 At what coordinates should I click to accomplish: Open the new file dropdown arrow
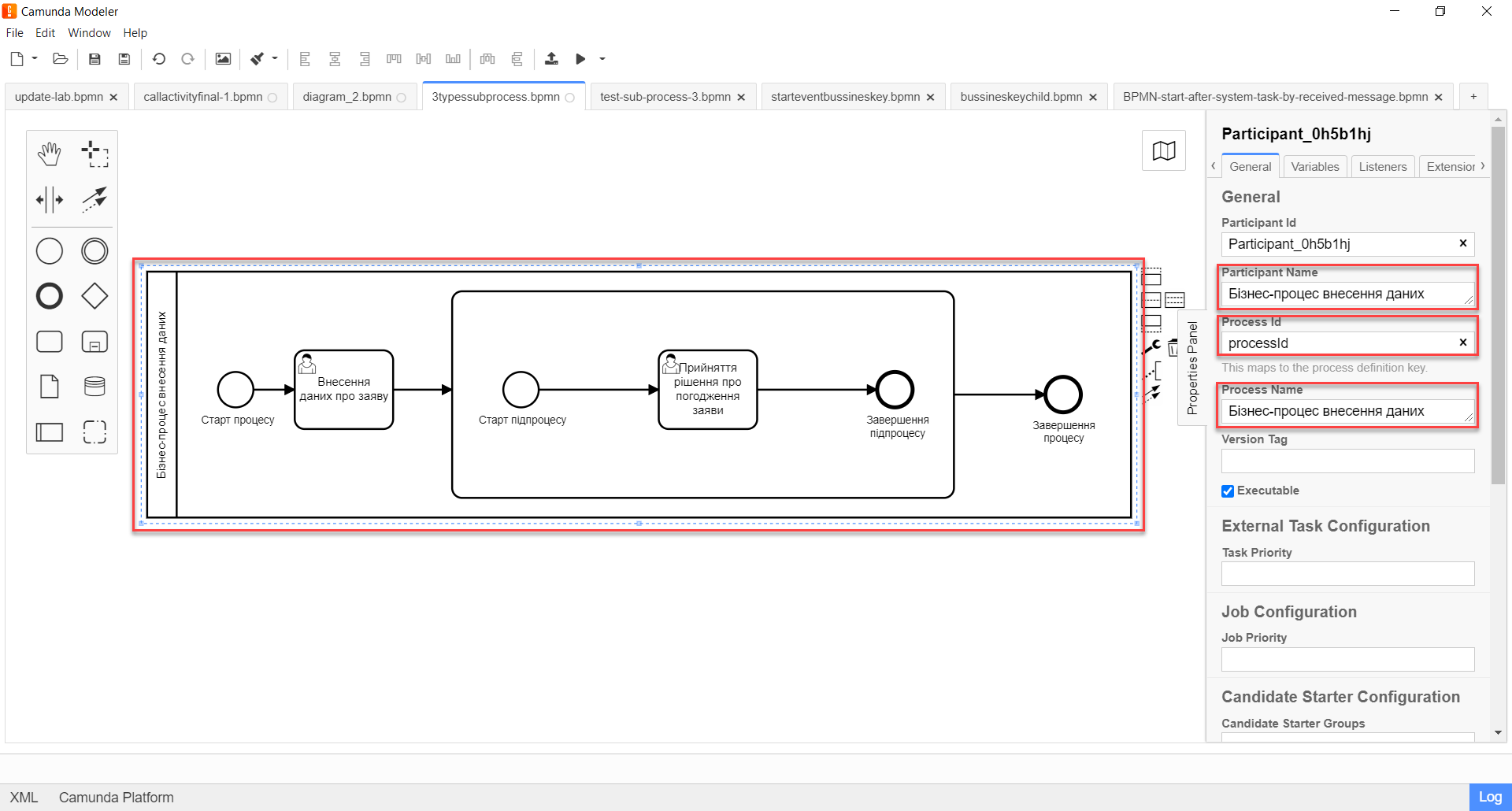pyautogui.click(x=35, y=59)
